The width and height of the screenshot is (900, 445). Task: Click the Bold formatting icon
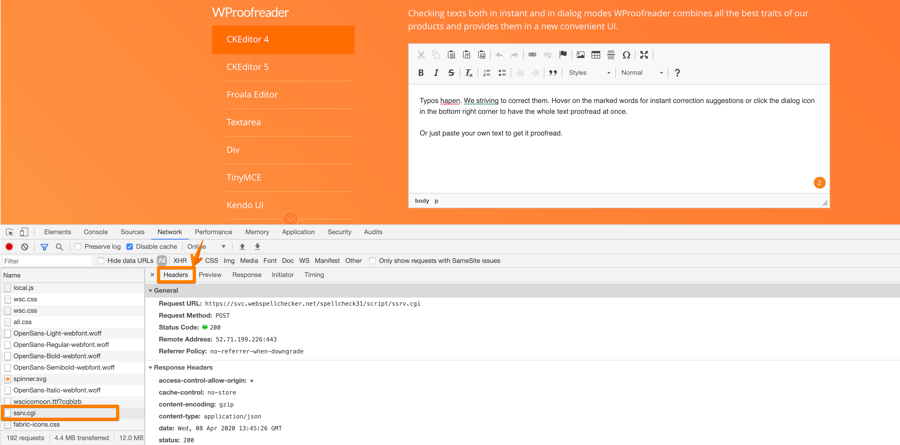(x=421, y=73)
